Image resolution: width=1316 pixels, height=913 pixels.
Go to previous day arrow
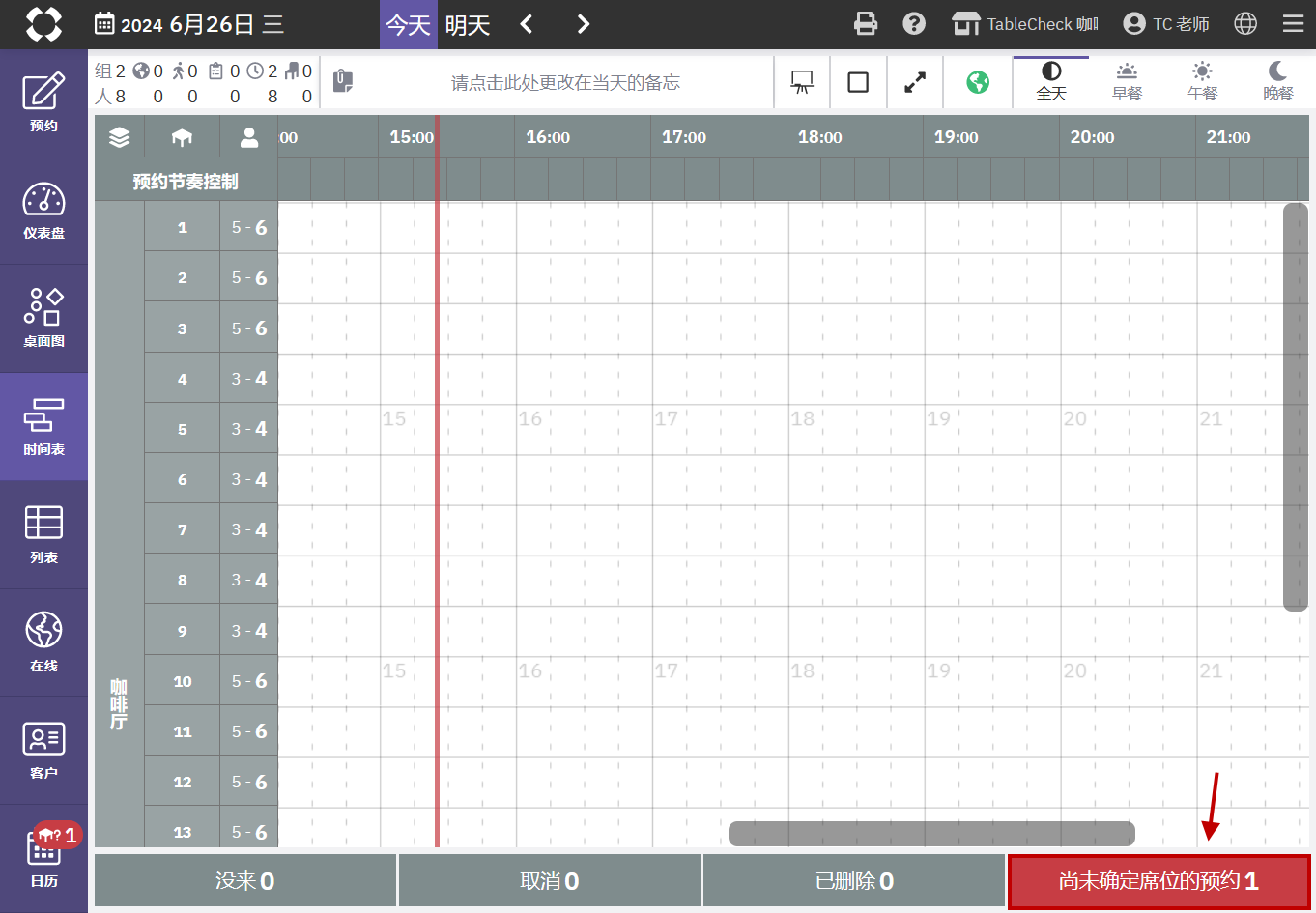[527, 24]
